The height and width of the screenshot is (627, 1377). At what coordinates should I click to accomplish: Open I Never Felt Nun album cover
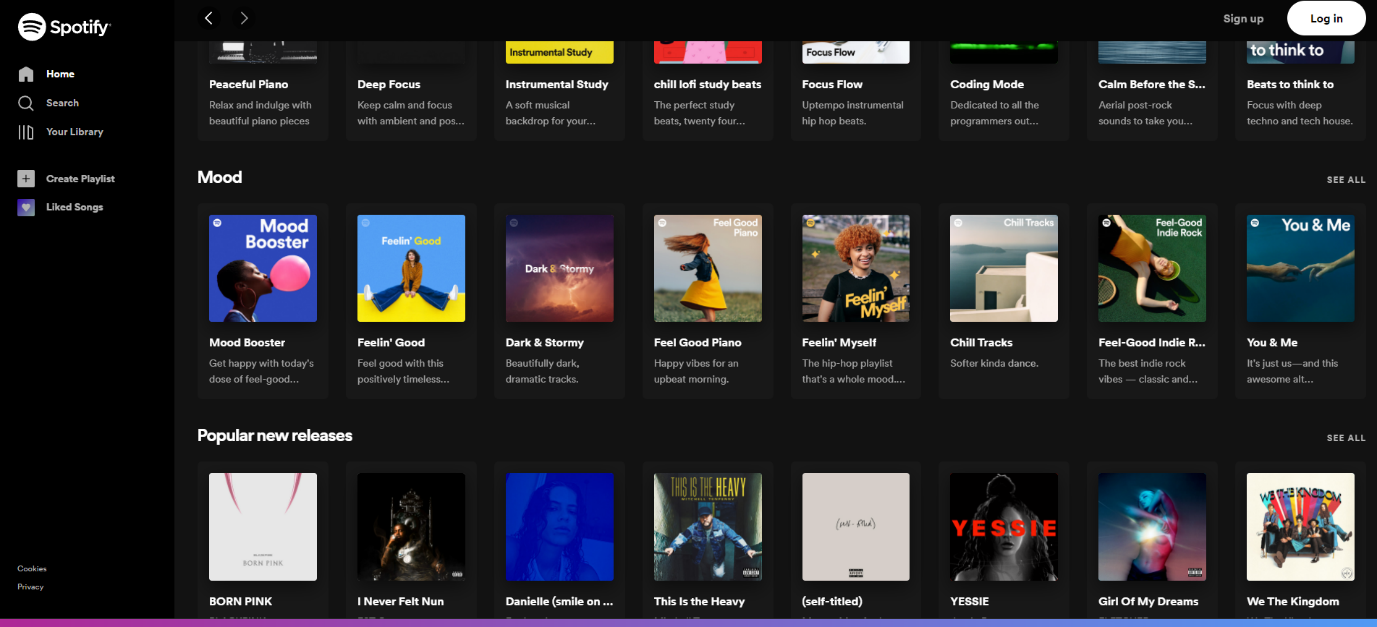[411, 527]
